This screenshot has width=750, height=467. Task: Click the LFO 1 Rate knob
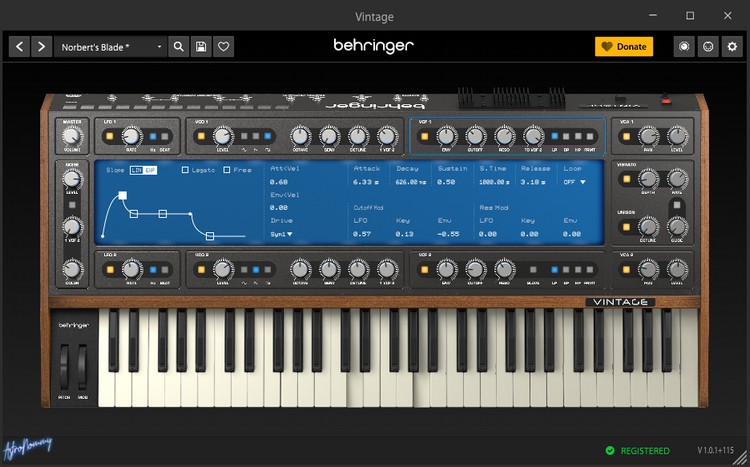click(131, 136)
